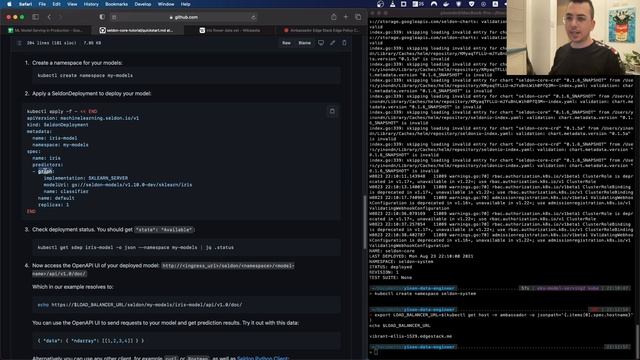This screenshot has width=640, height=360.
Task: Open the History menu
Action: click(x=91, y=4)
